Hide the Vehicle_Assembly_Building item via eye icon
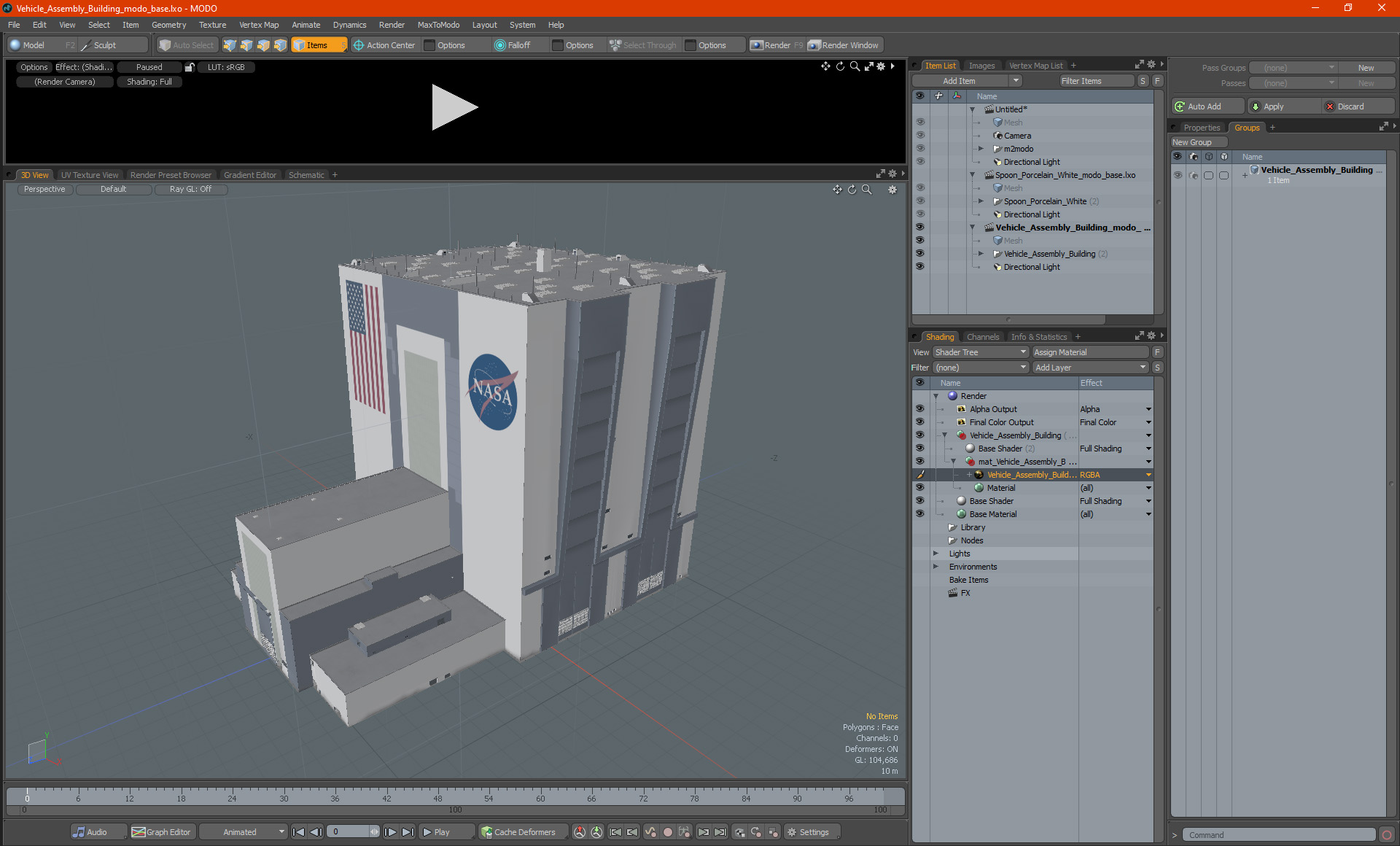Image resolution: width=1400 pixels, height=846 pixels. tap(919, 254)
